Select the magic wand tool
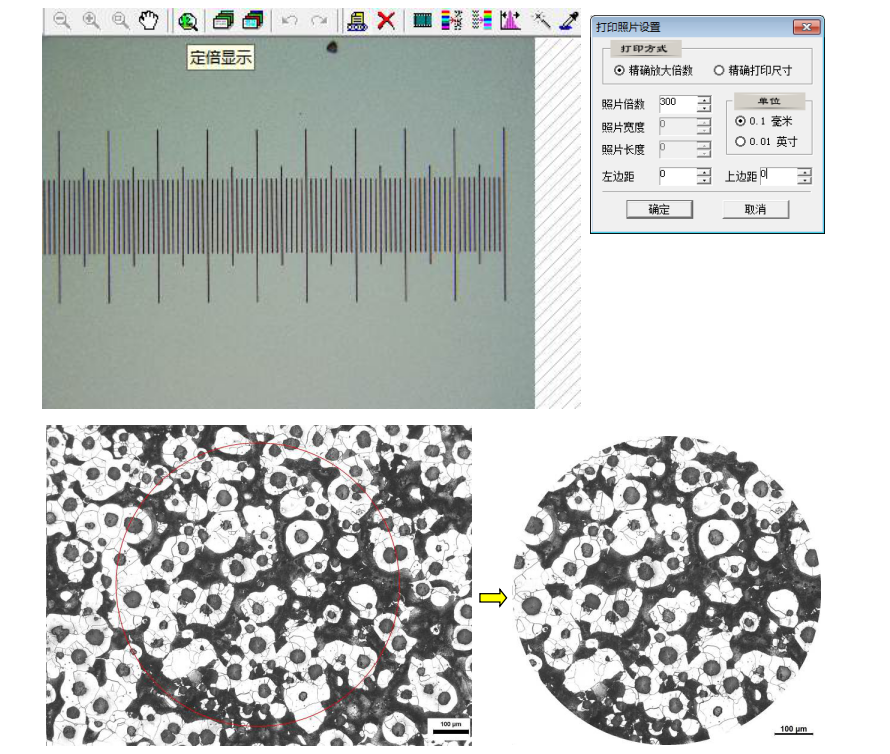 [x=541, y=20]
